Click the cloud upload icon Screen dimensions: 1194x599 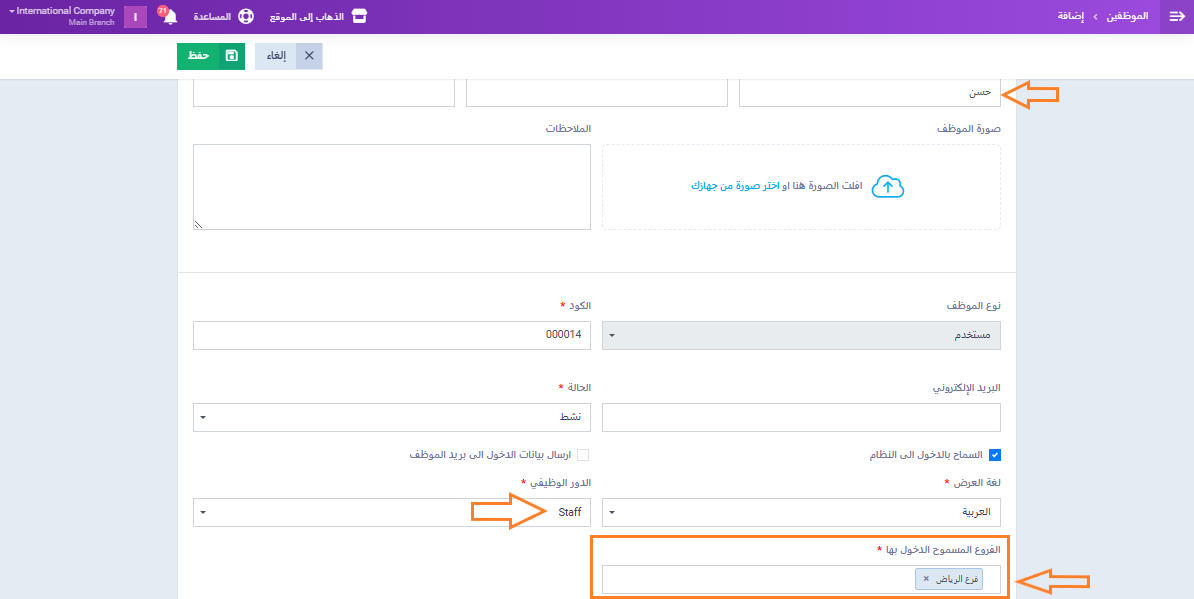888,187
